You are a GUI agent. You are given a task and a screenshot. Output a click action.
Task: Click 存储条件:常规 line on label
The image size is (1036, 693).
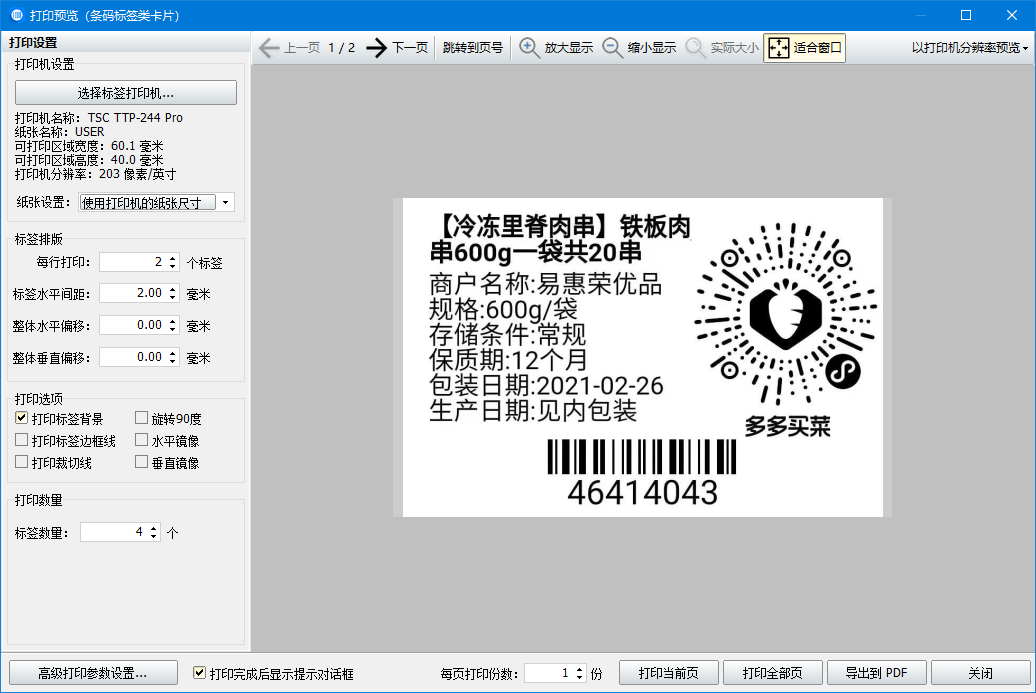pos(507,335)
